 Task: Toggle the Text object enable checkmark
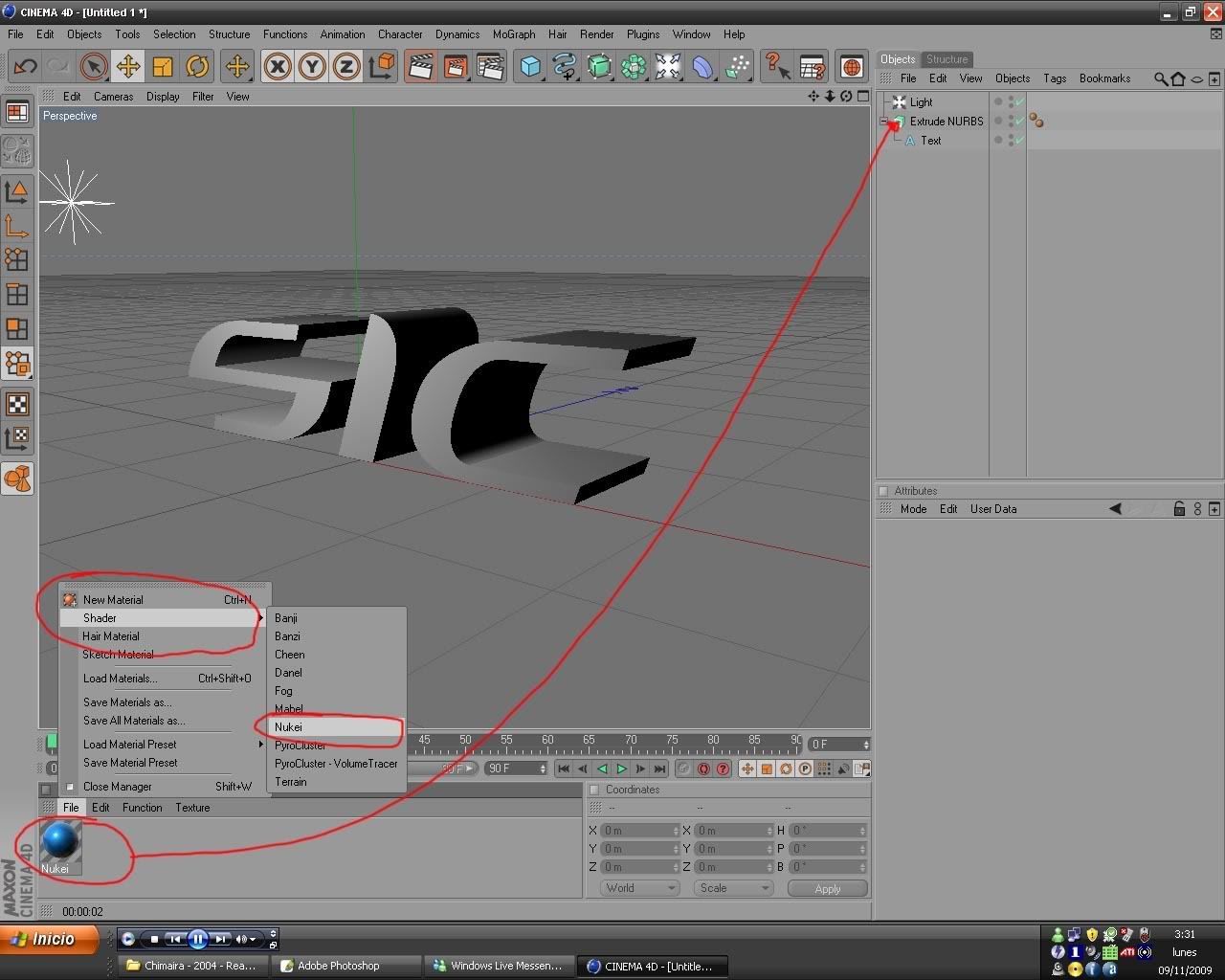point(1019,140)
